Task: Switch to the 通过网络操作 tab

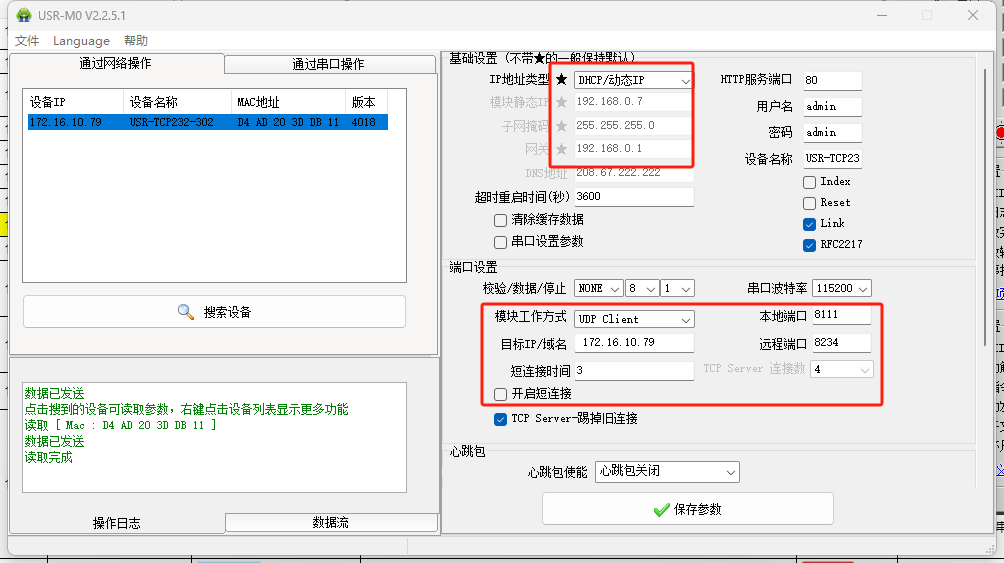Action: click(x=116, y=63)
